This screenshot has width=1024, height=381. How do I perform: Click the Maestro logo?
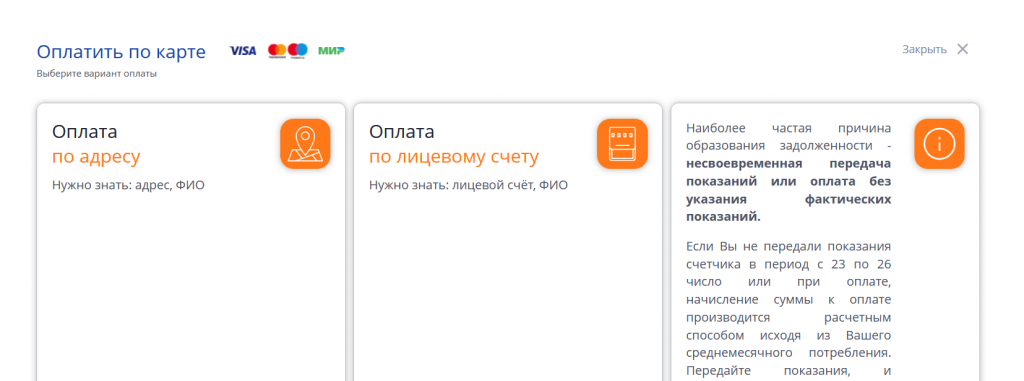click(298, 50)
